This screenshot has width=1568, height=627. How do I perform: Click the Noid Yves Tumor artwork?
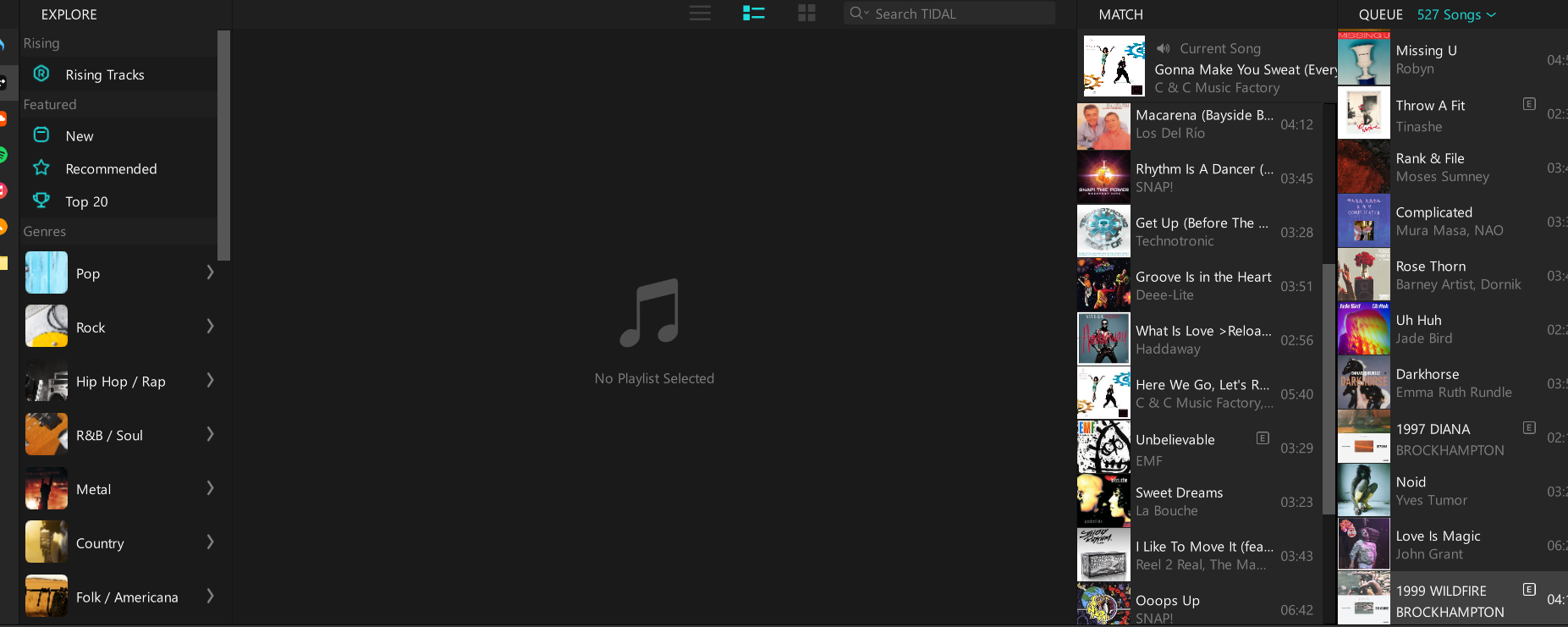click(1363, 490)
